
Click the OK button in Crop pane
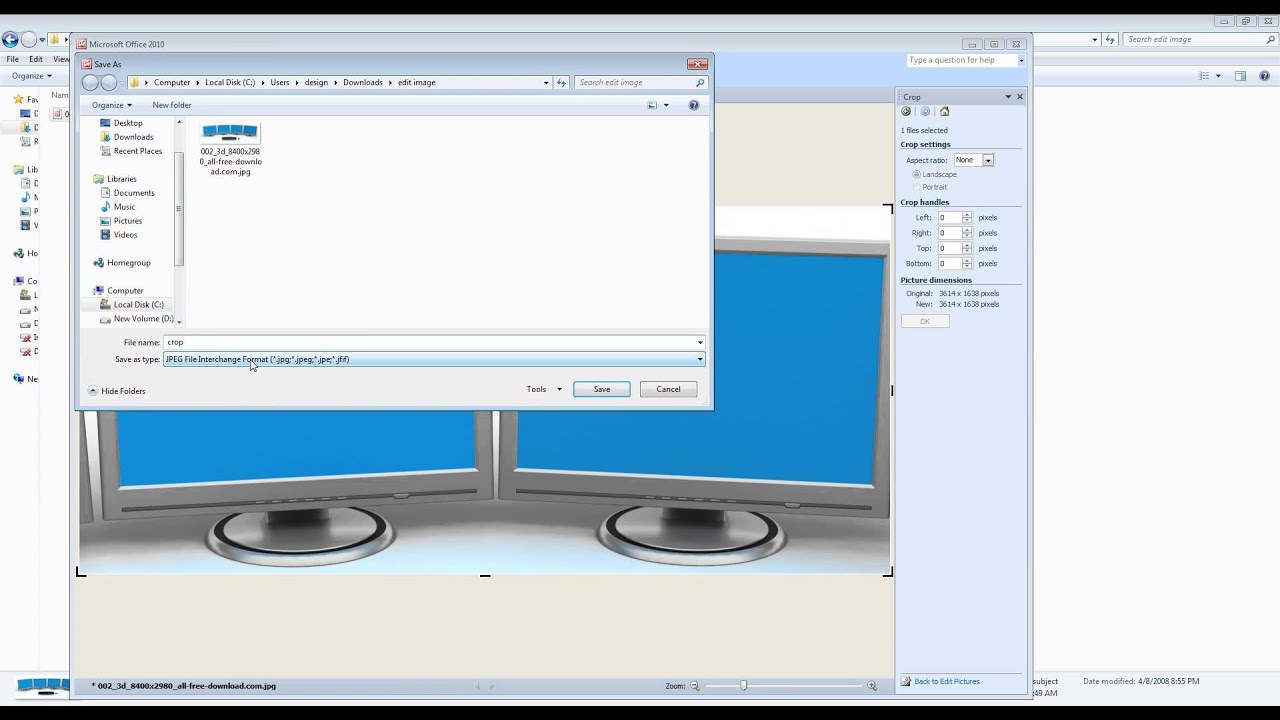click(925, 321)
